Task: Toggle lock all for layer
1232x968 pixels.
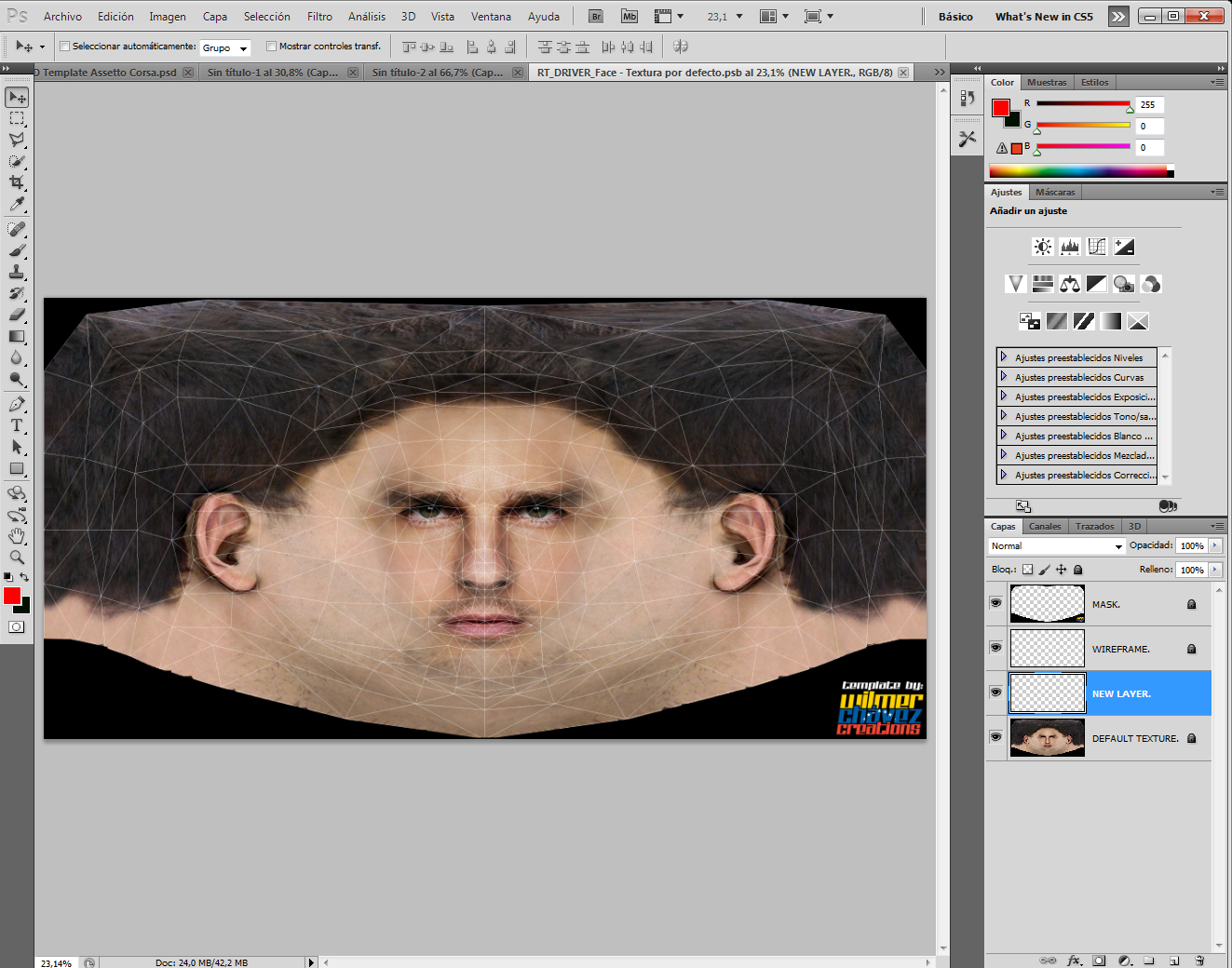Action: tap(1078, 570)
